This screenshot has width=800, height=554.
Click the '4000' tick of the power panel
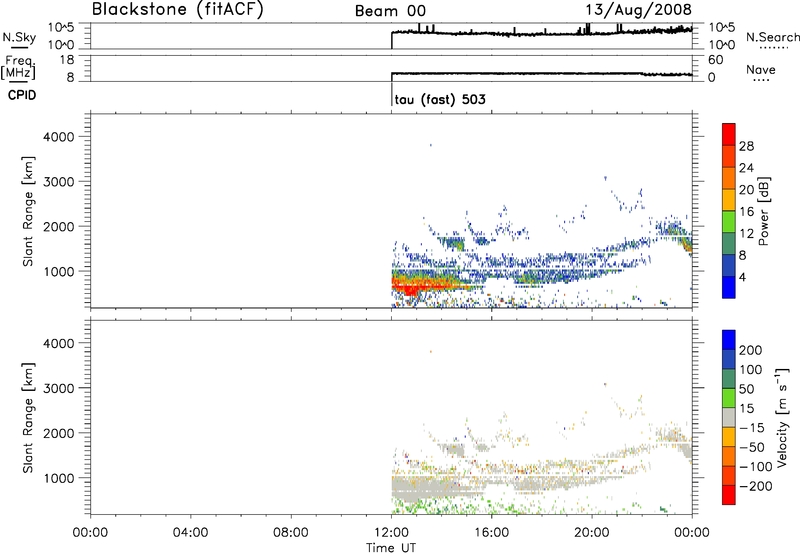(59, 137)
